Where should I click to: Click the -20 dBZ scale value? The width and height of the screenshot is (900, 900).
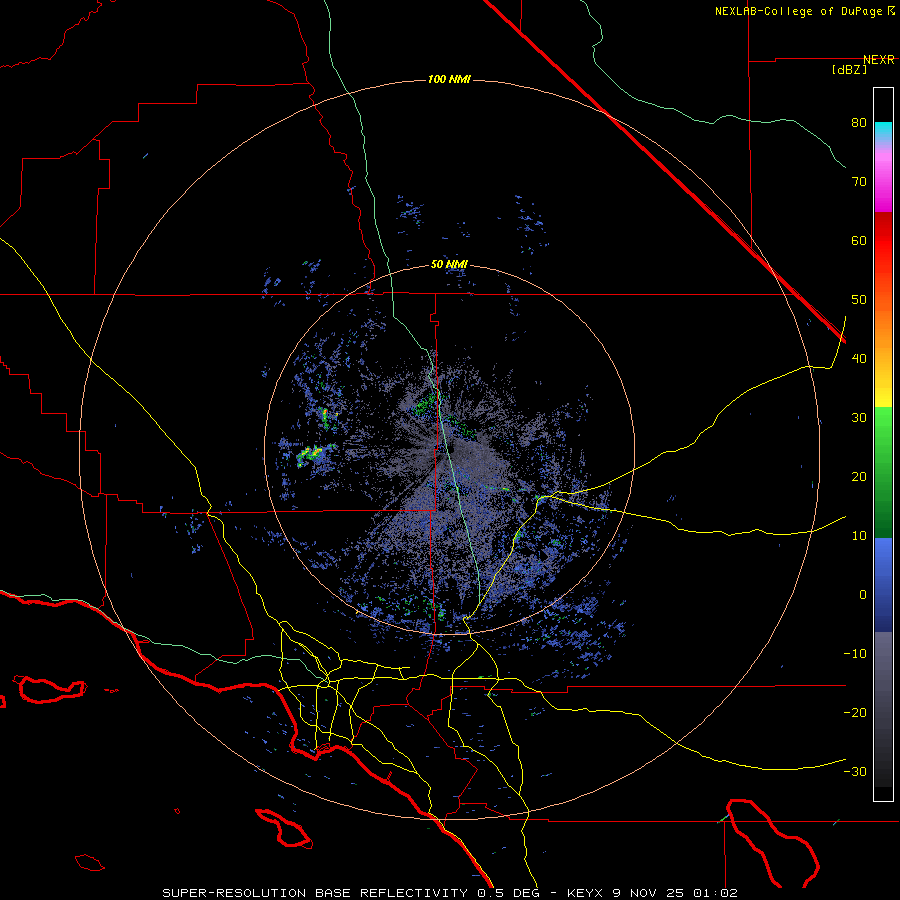pyautogui.click(x=855, y=713)
